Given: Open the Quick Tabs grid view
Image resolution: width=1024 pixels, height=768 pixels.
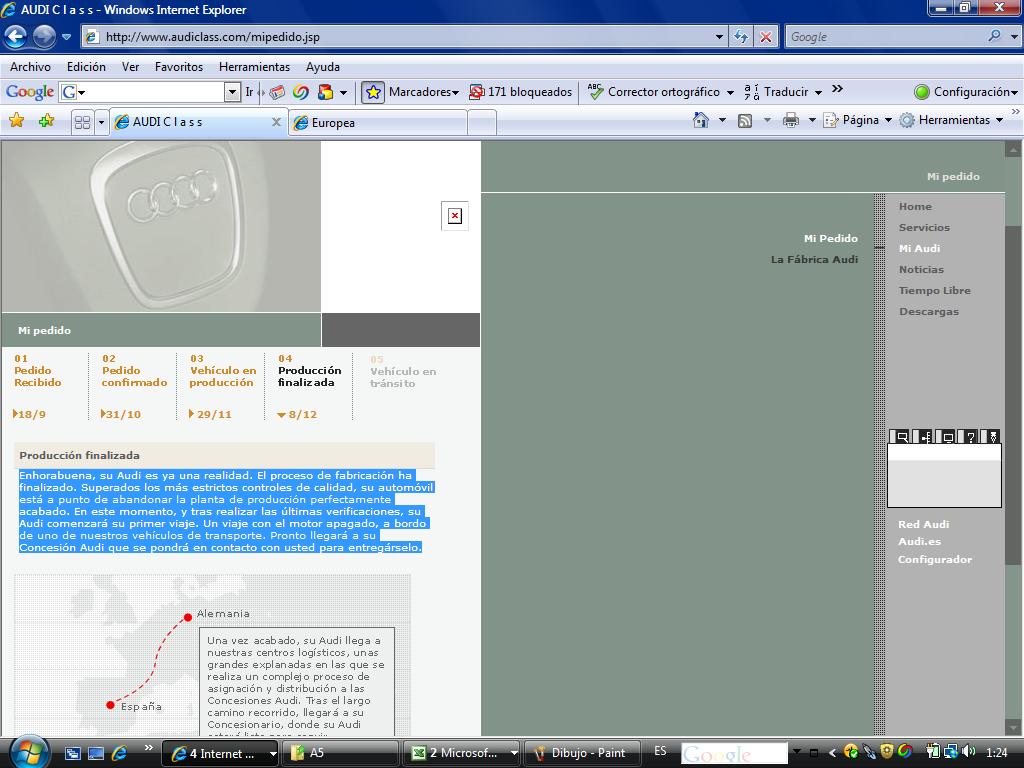Looking at the screenshot, I should click(82, 122).
